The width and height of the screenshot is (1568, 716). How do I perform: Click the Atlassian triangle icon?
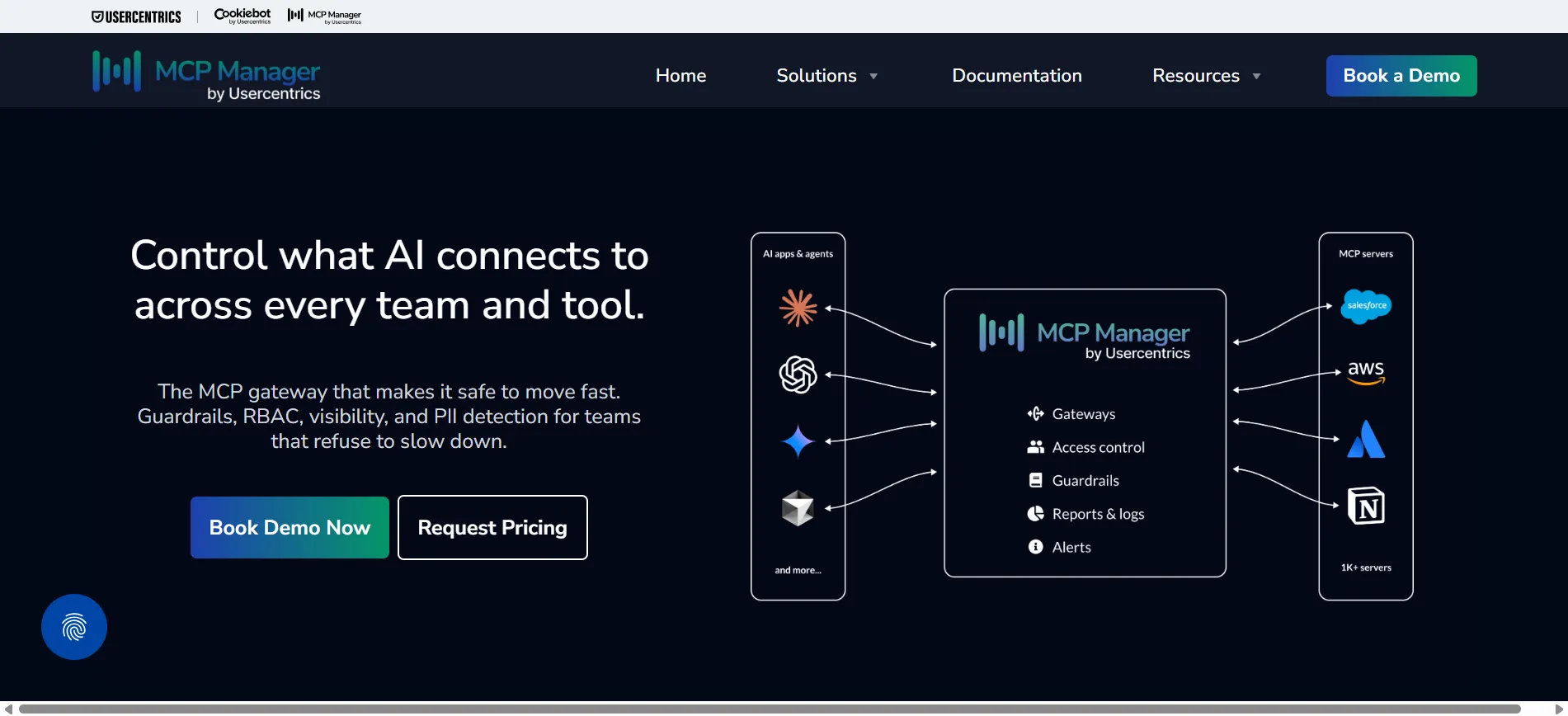pos(1366,439)
